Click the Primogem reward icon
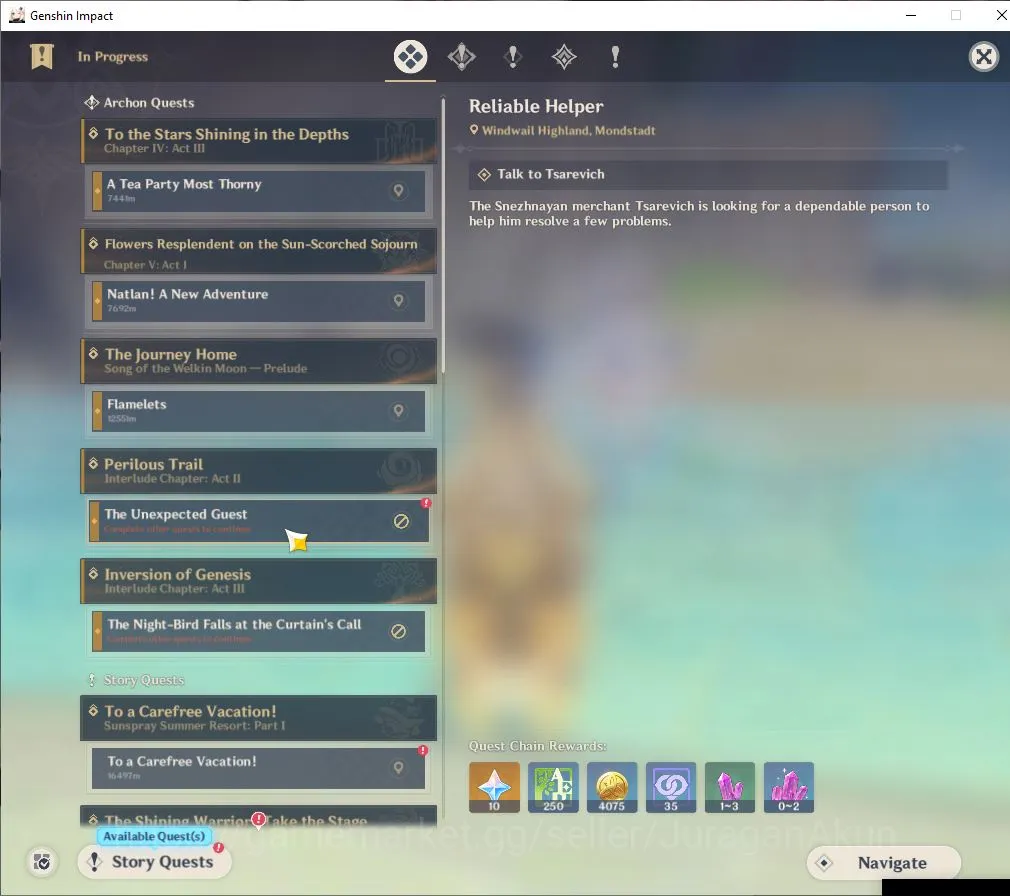This screenshot has height=896, width=1010. tap(494, 787)
